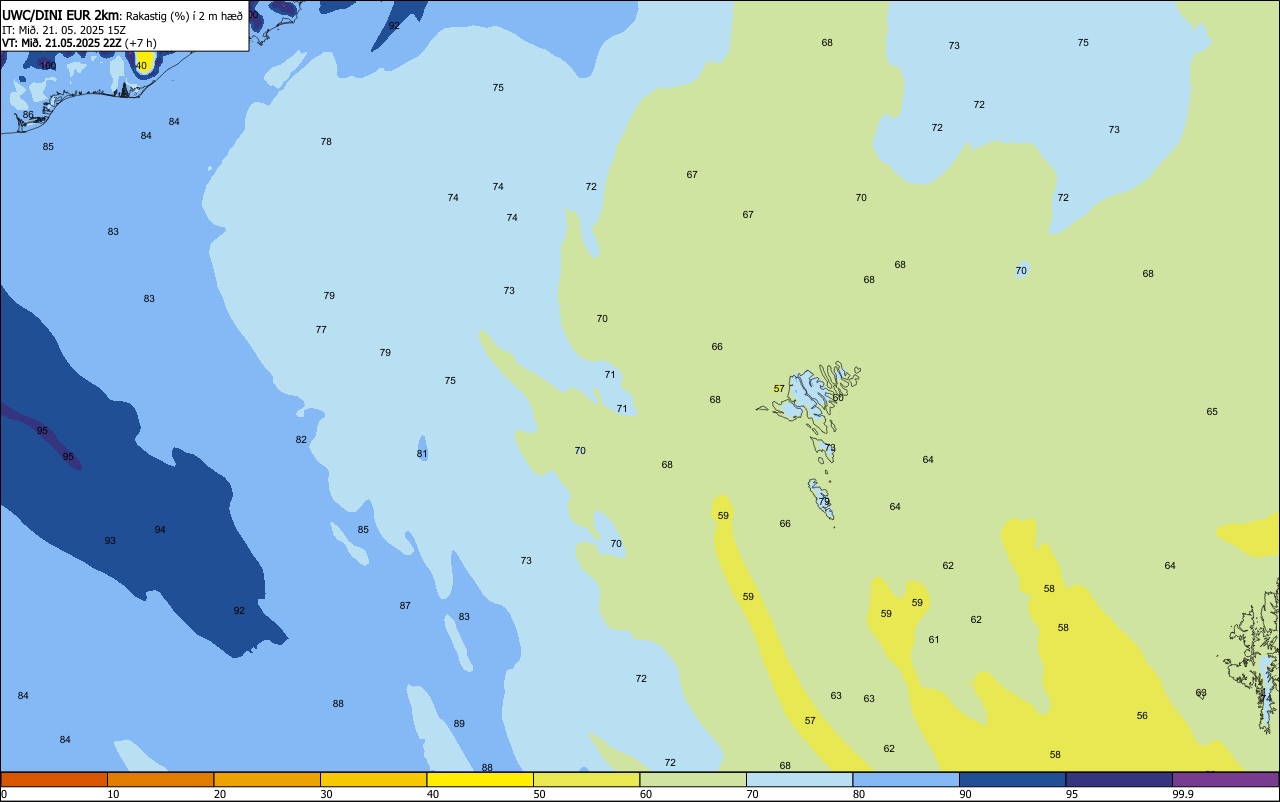Click the humidity value 100 on the map

pyautogui.click(x=47, y=65)
